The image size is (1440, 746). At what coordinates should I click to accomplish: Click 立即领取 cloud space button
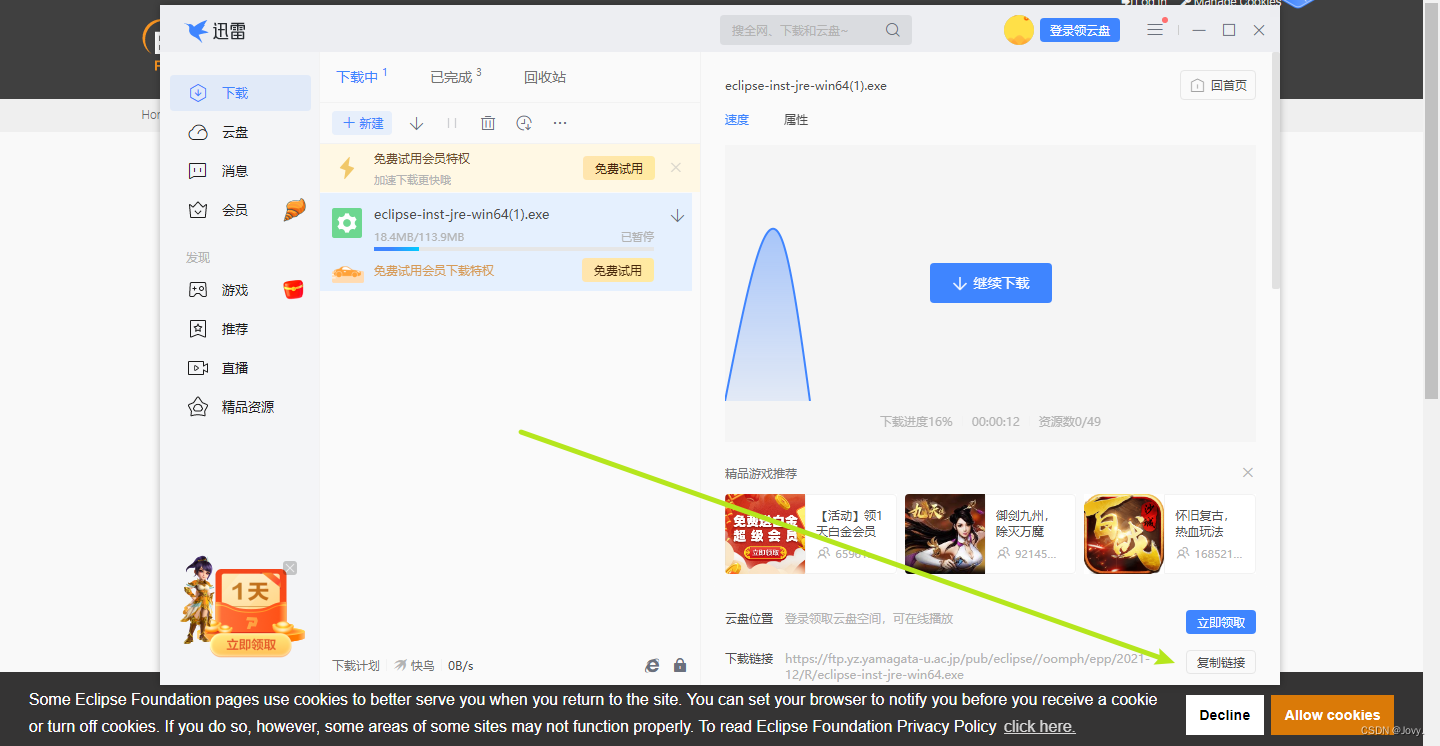pyautogui.click(x=1220, y=622)
